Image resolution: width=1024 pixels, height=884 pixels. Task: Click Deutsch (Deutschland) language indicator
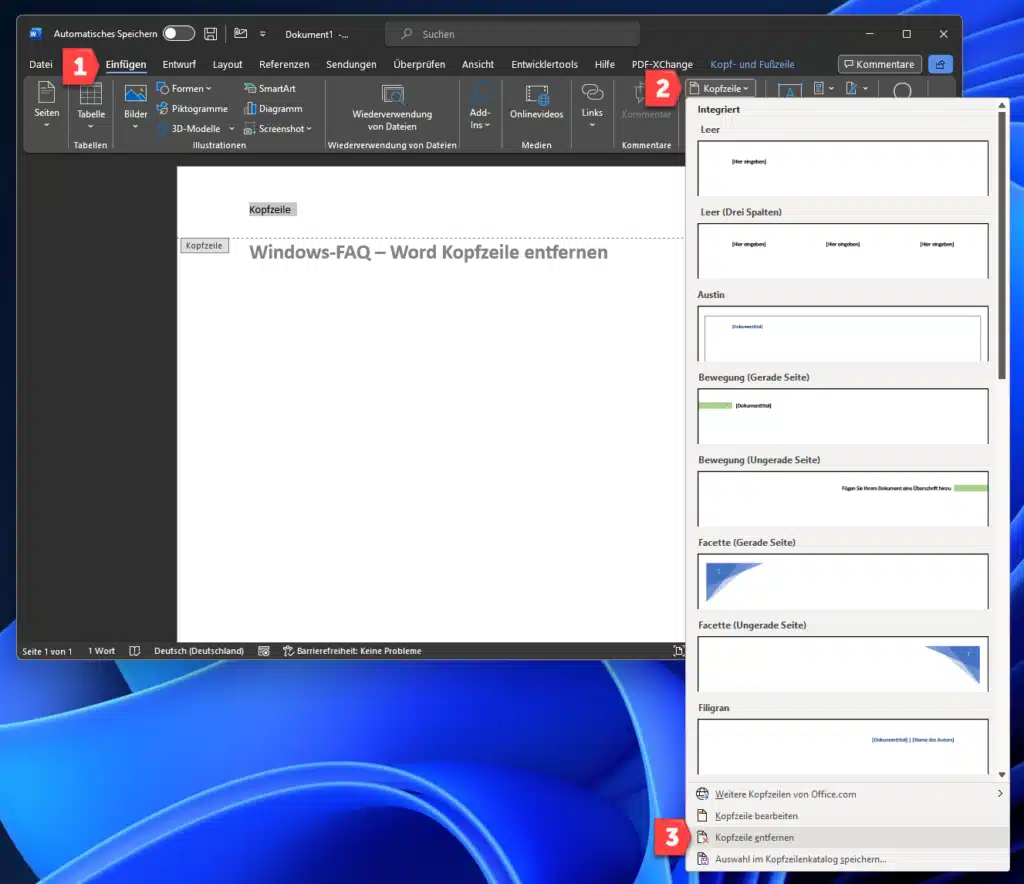[x=199, y=651]
